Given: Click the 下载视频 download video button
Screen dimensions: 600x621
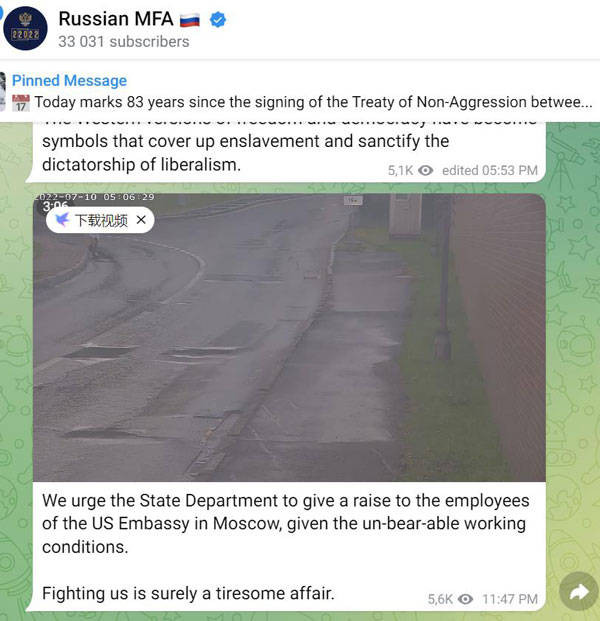Looking at the screenshot, I should click(101, 220).
